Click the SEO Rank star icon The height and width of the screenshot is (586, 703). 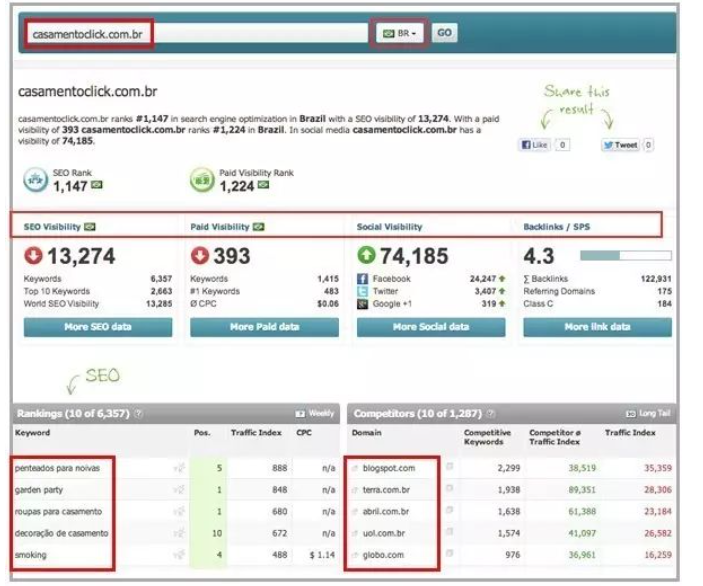pos(35,180)
